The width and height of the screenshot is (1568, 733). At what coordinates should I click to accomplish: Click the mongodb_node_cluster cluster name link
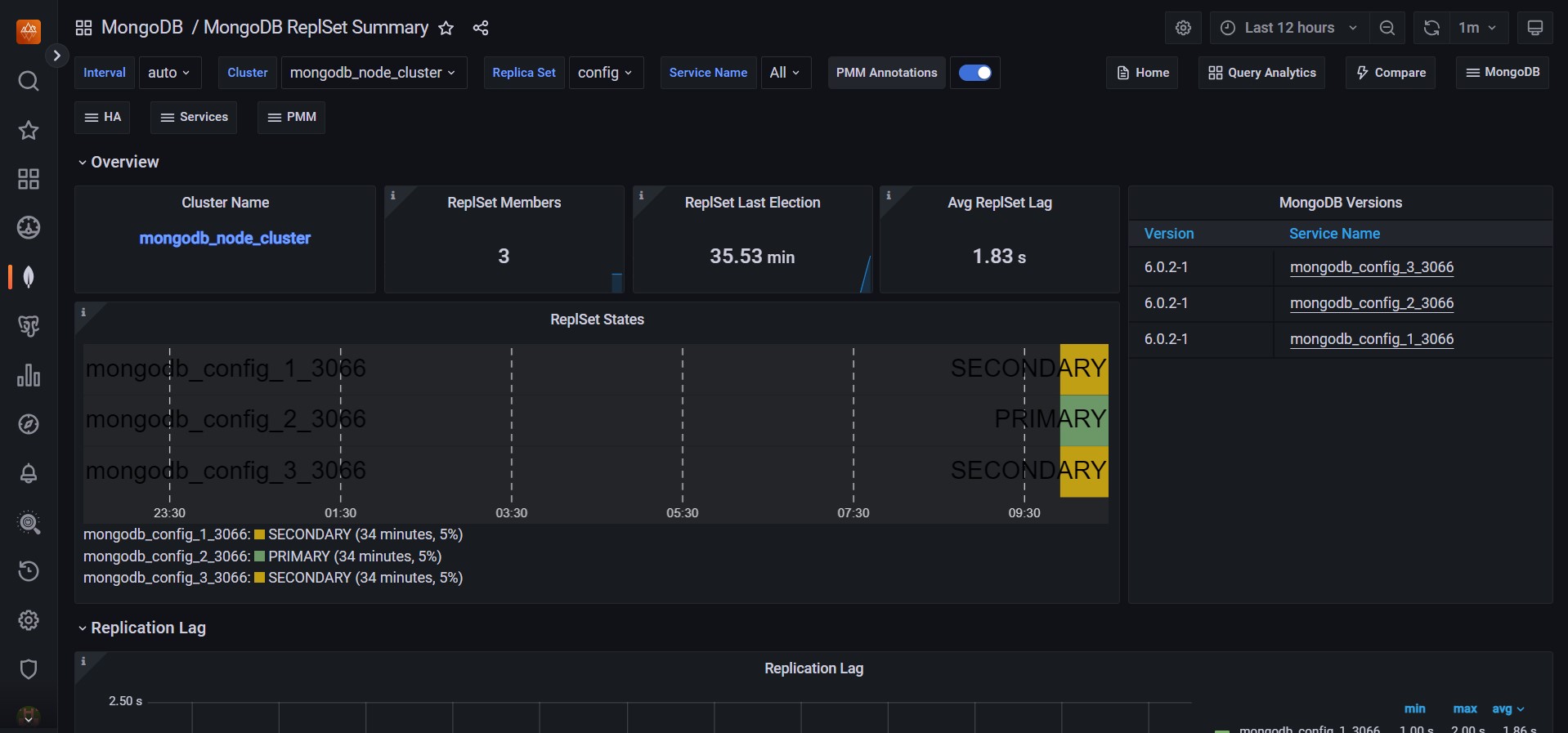(x=225, y=239)
